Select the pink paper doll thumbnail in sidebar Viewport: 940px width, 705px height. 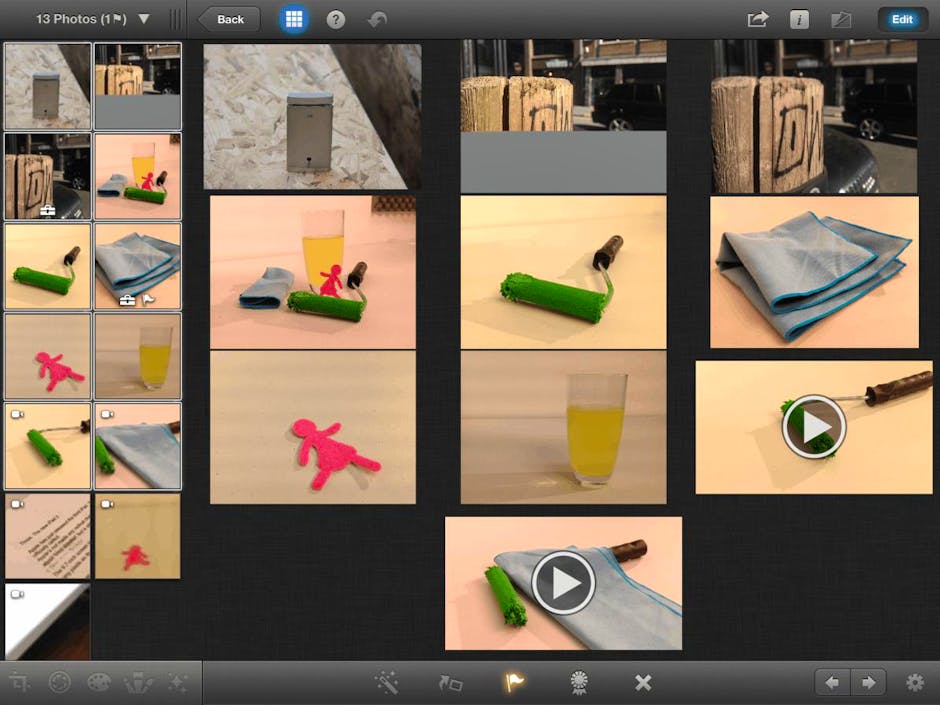click(x=47, y=357)
